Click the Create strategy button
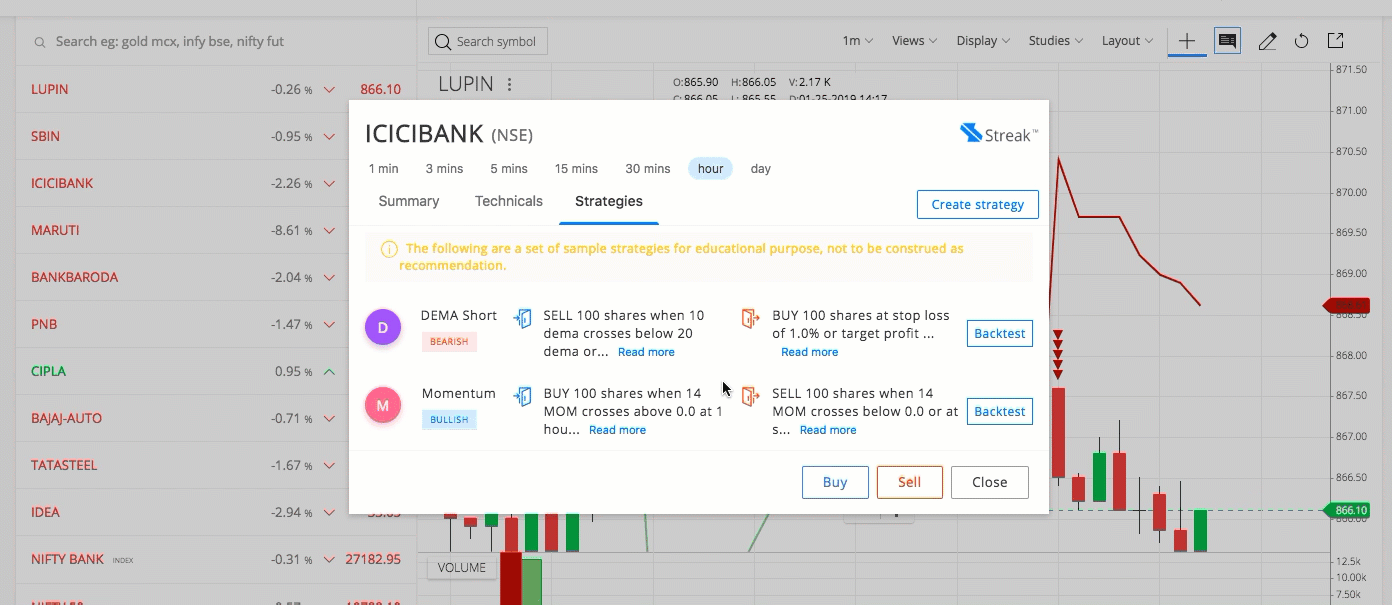The width and height of the screenshot is (1392, 605). point(978,204)
